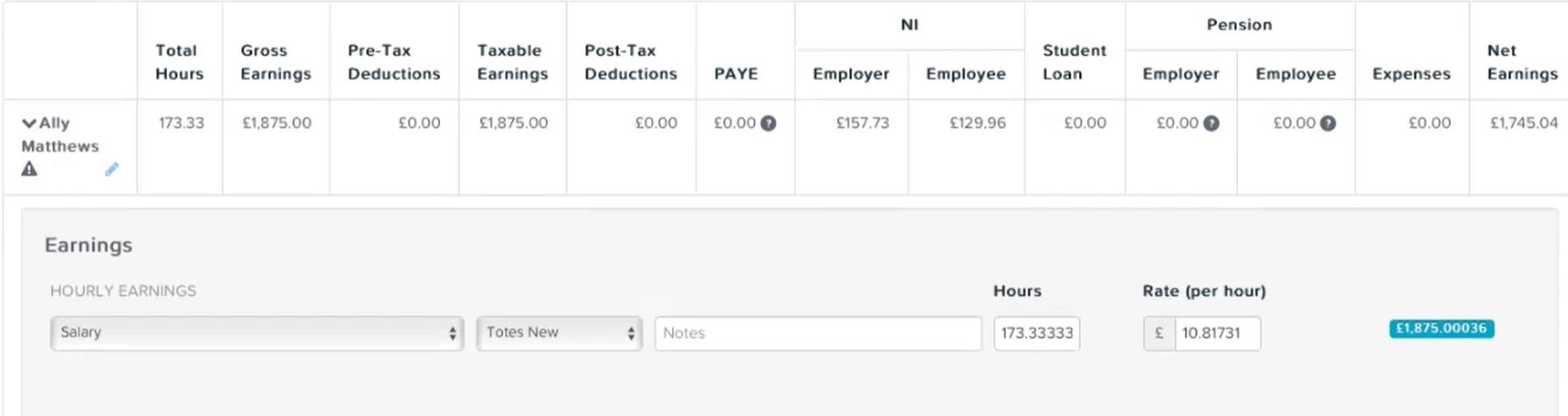Screen dimensions: 1568x416
Task: Click the Net Earnings value £1,745.04
Action: (1524, 123)
